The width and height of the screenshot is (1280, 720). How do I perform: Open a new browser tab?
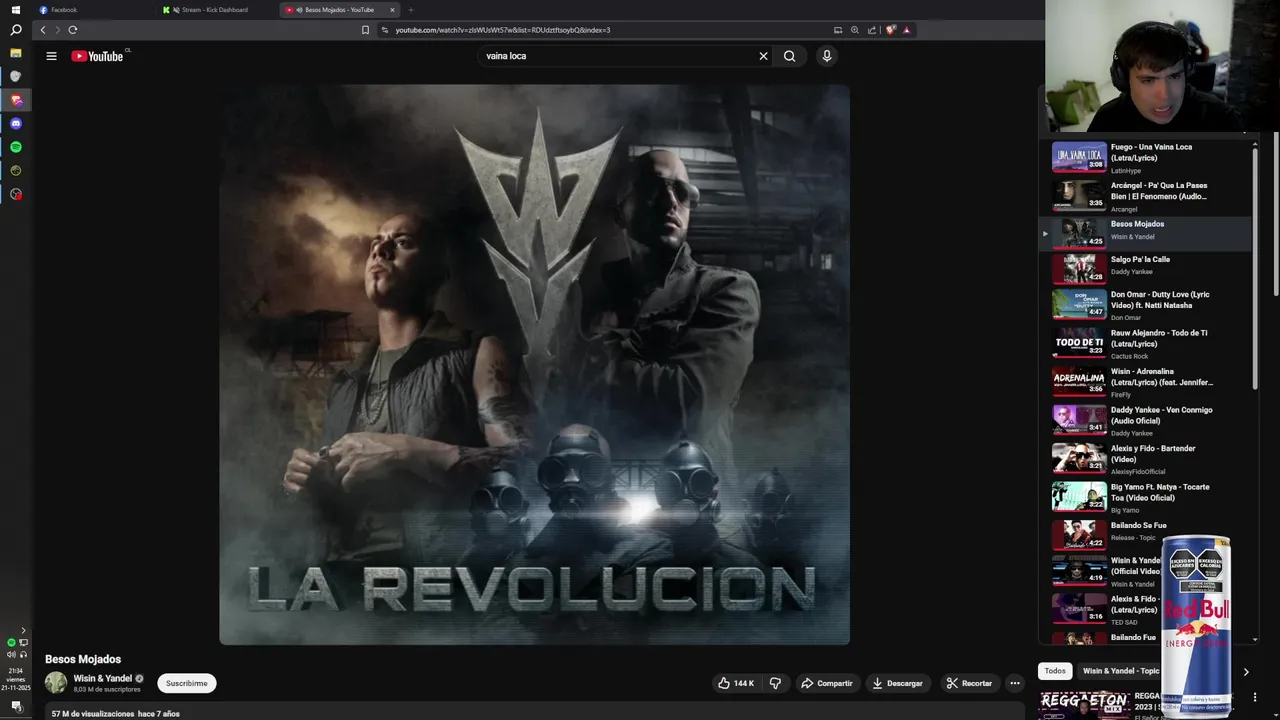click(x=410, y=10)
